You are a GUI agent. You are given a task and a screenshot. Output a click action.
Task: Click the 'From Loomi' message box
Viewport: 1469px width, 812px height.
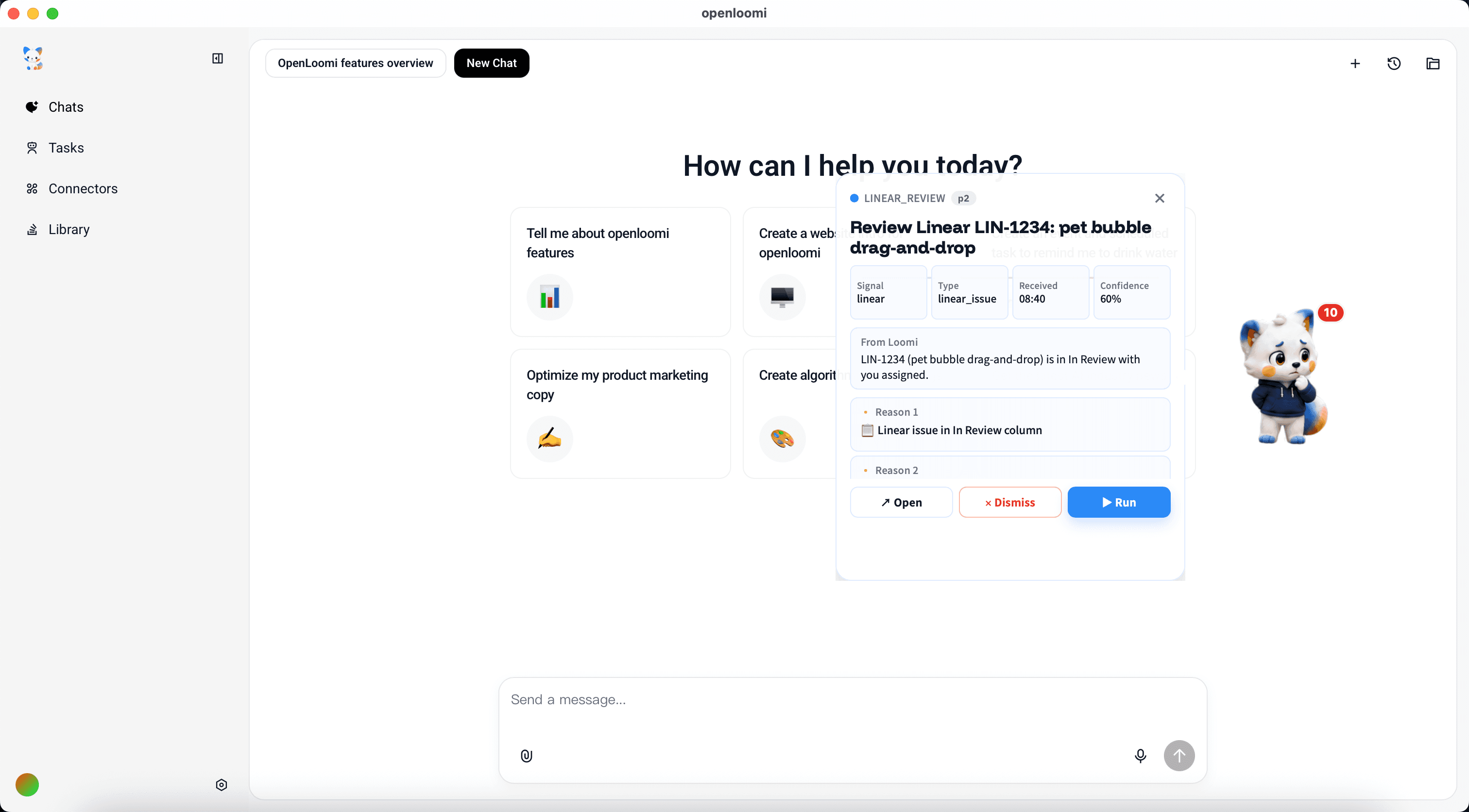[1010, 358]
